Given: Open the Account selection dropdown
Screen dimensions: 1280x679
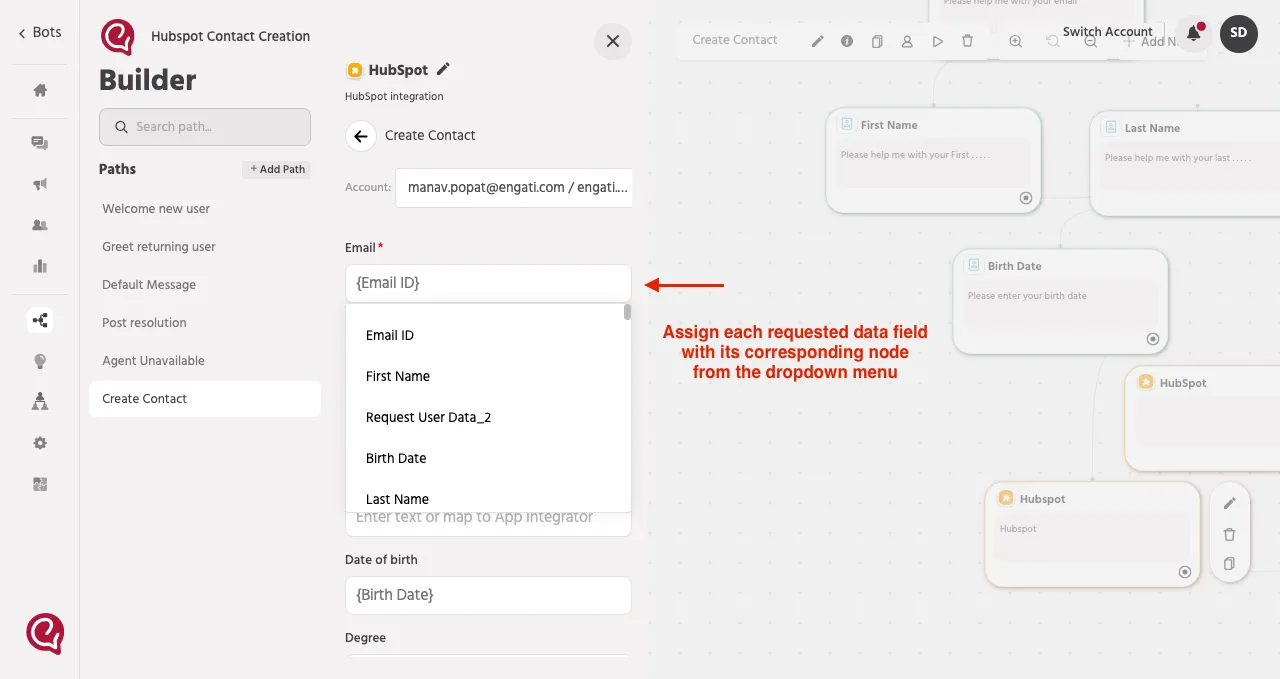Looking at the screenshot, I should pos(513,187).
